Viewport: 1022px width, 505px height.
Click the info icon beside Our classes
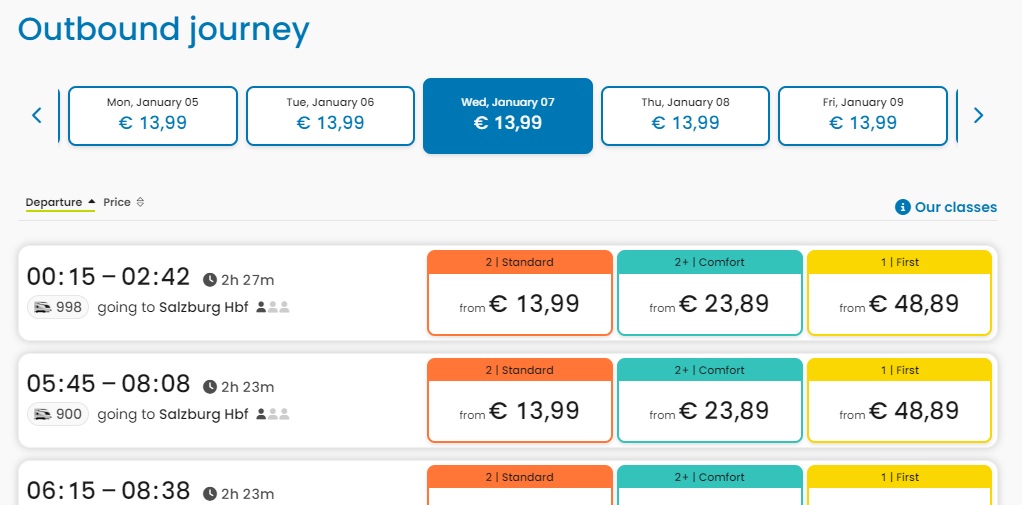(903, 207)
